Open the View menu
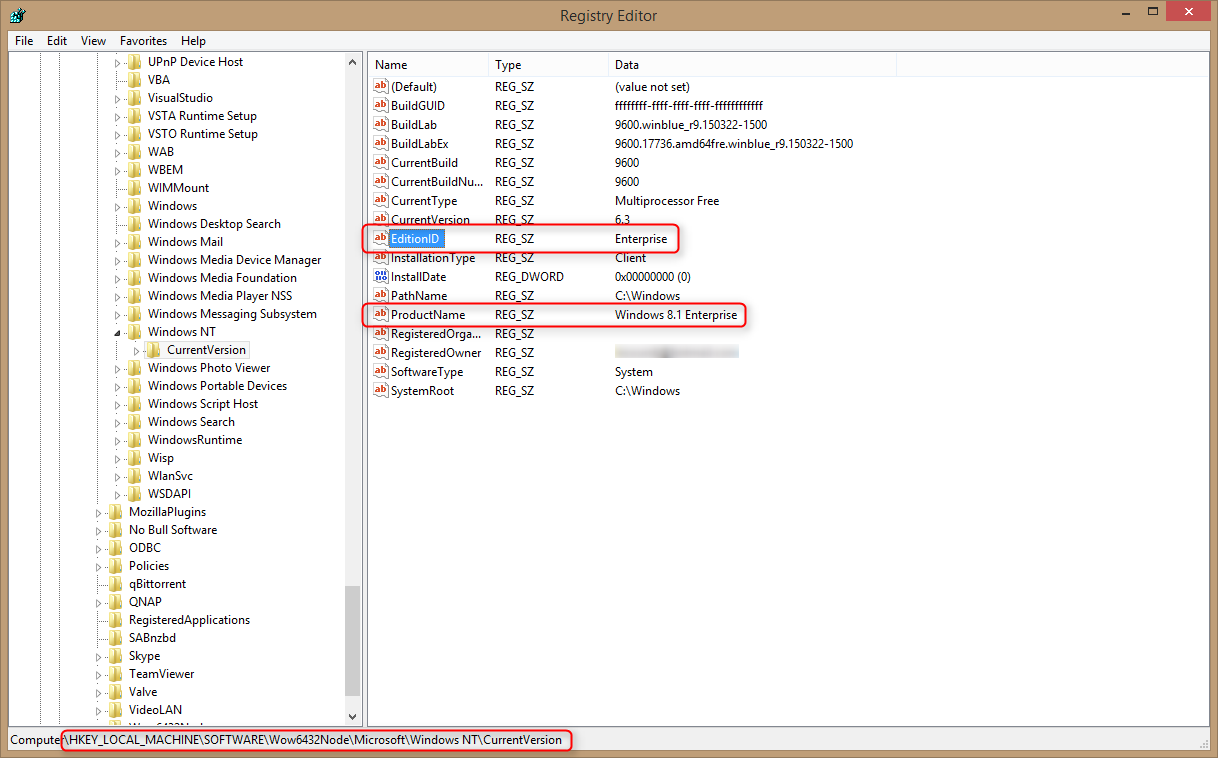1218x758 pixels. [x=94, y=41]
